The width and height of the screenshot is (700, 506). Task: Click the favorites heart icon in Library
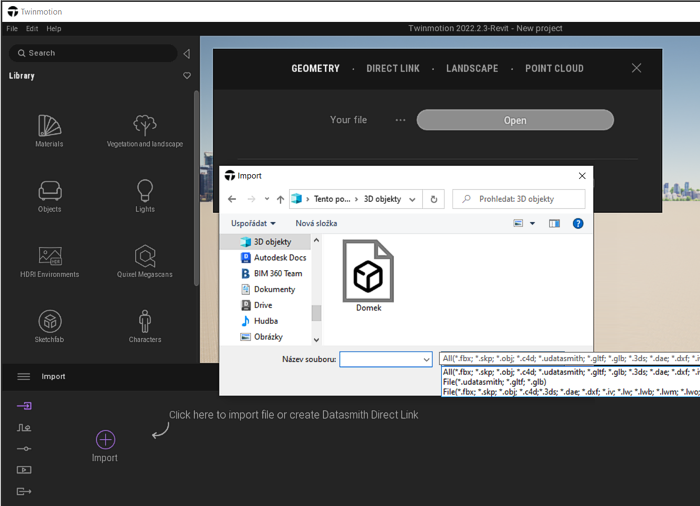point(187,75)
